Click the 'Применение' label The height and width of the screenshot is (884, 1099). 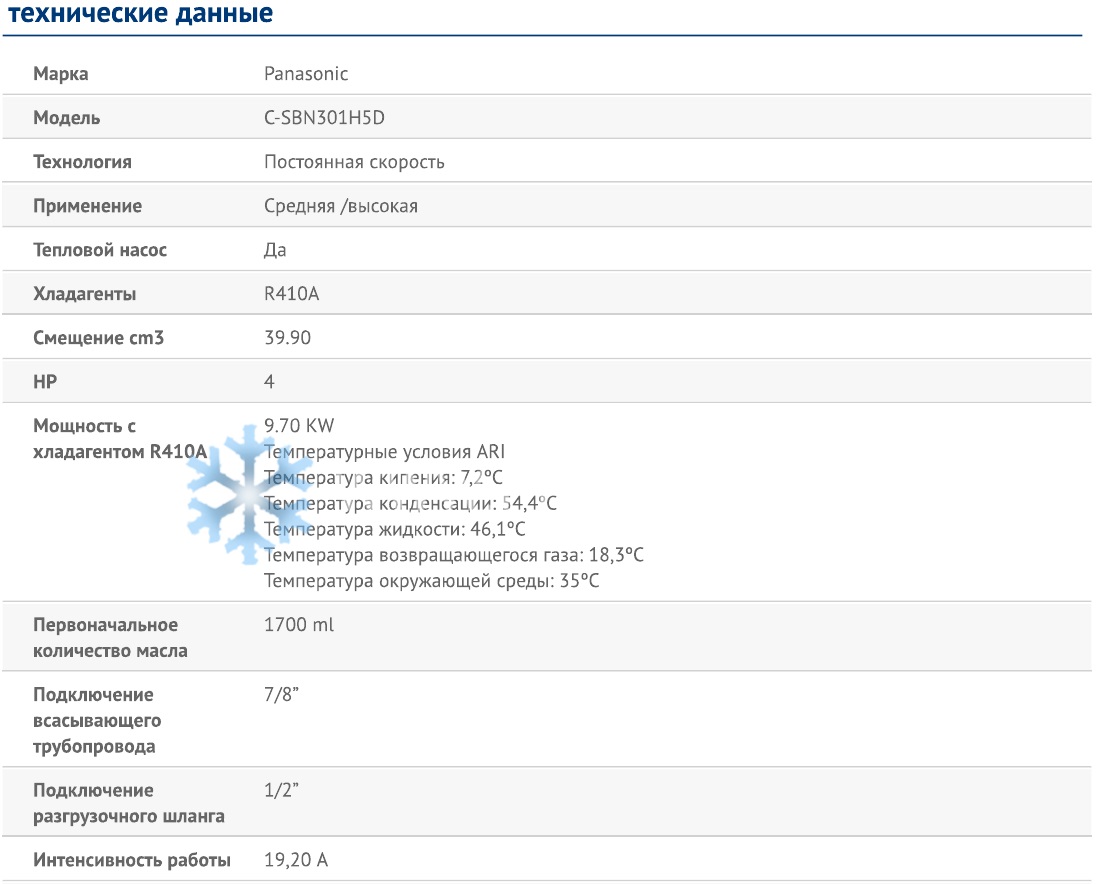coord(88,206)
